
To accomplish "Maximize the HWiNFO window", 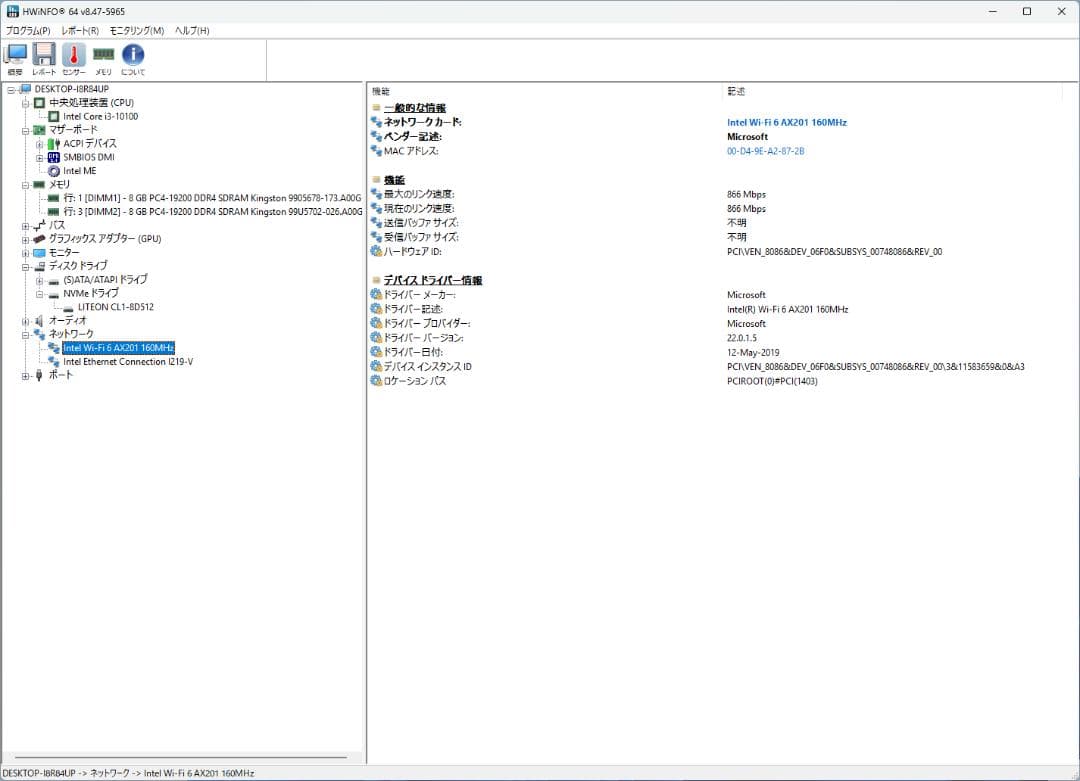I will [1026, 11].
